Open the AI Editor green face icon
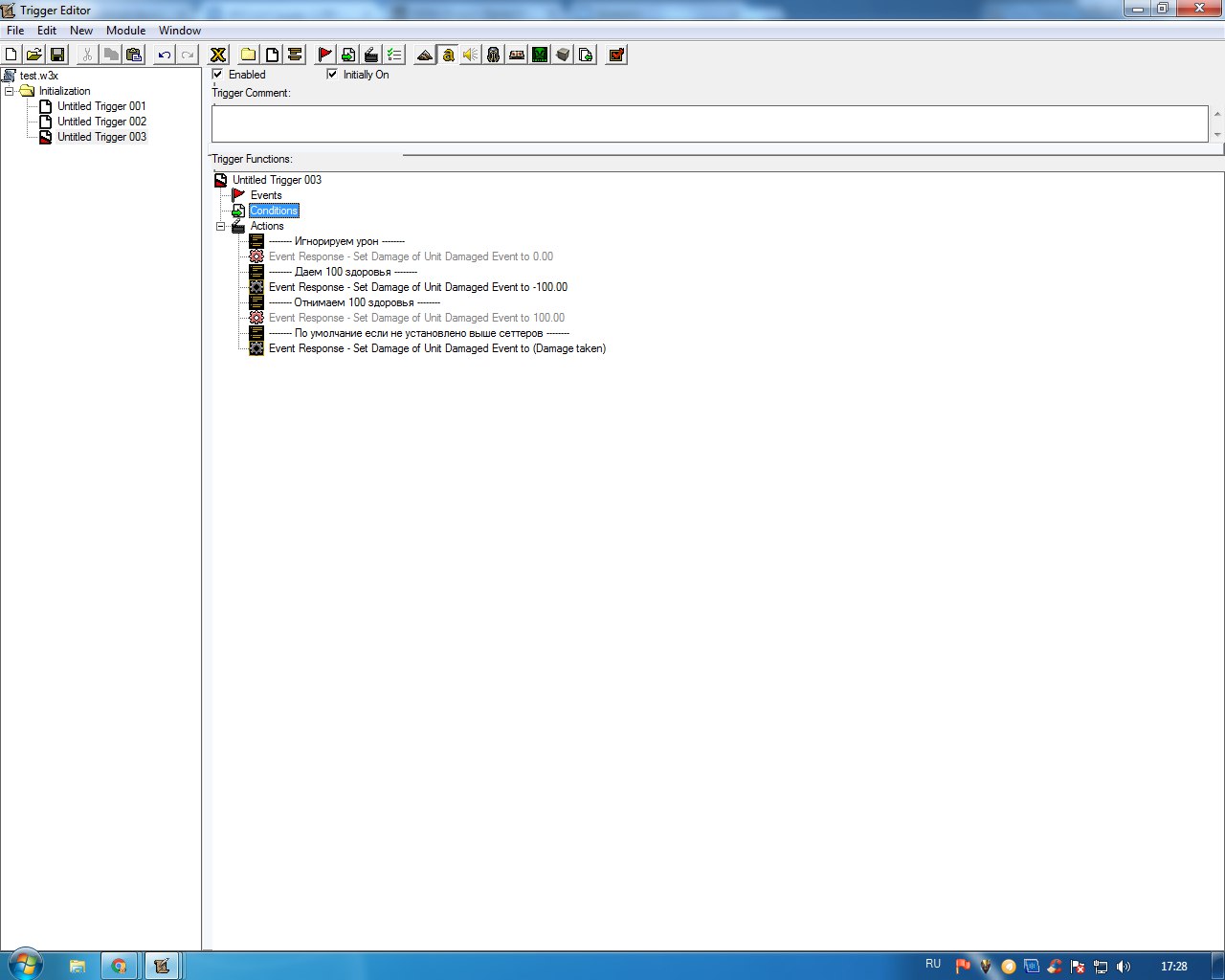 (x=540, y=55)
